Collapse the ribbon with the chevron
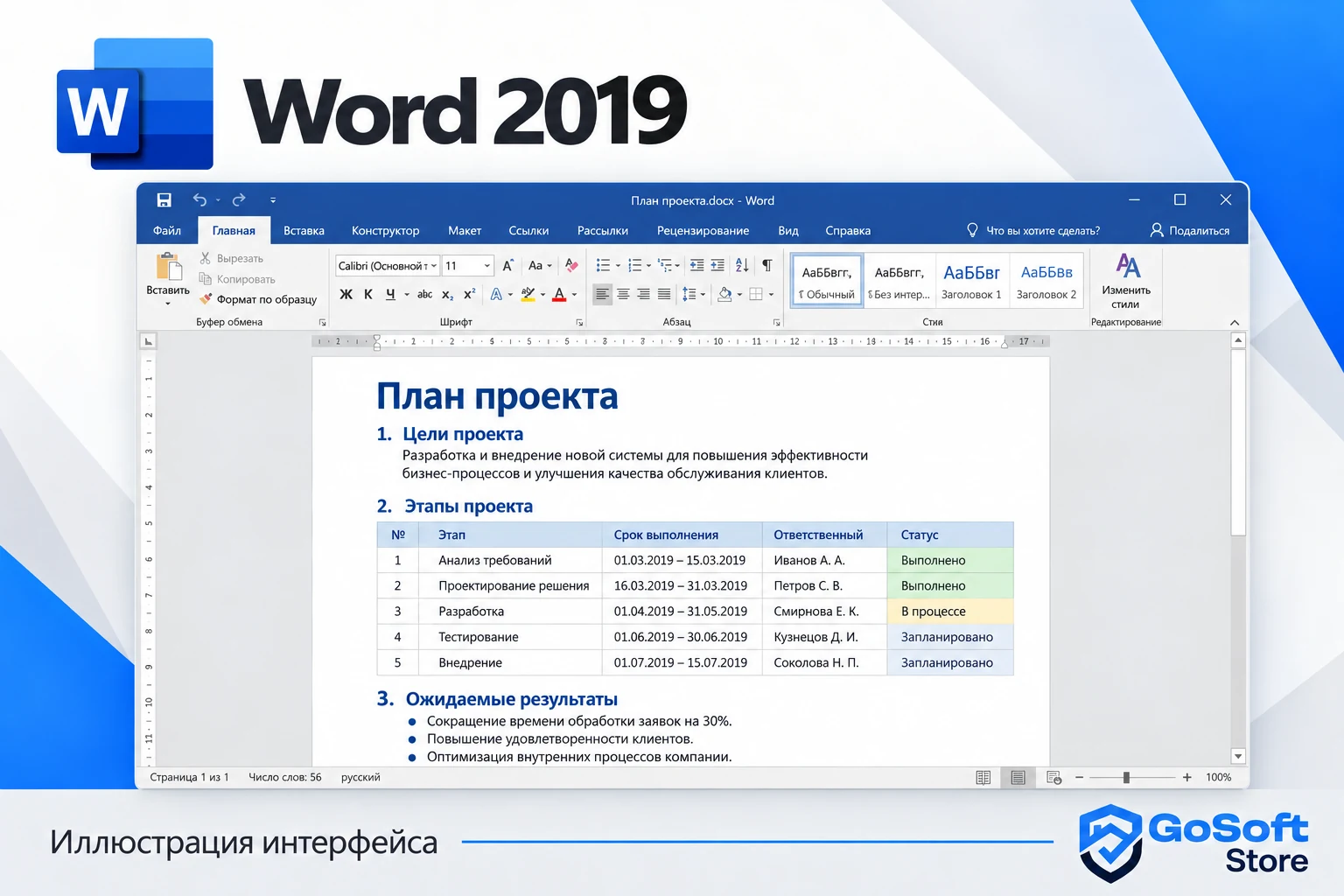The height and width of the screenshot is (896, 1344). [x=1235, y=323]
